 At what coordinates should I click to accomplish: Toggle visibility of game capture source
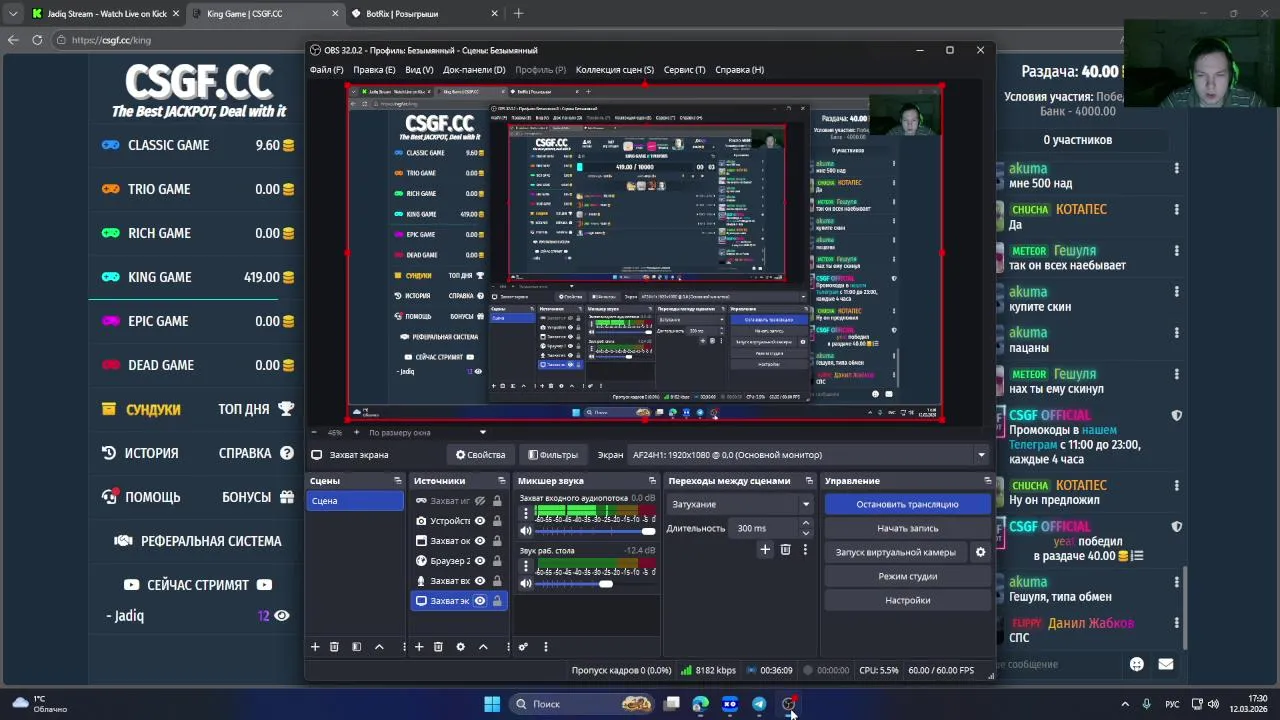480,501
